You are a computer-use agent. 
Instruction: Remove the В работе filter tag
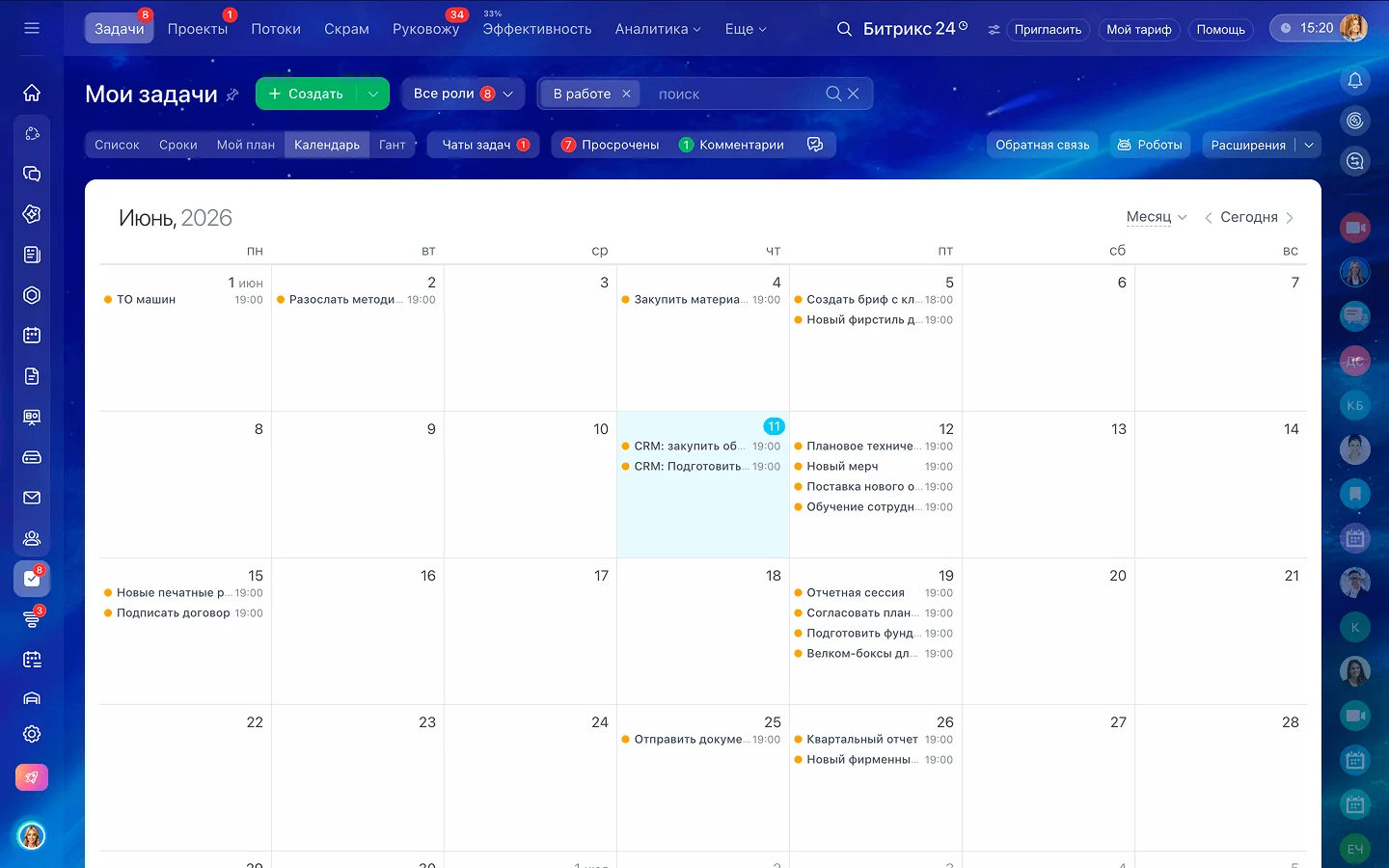pos(626,94)
